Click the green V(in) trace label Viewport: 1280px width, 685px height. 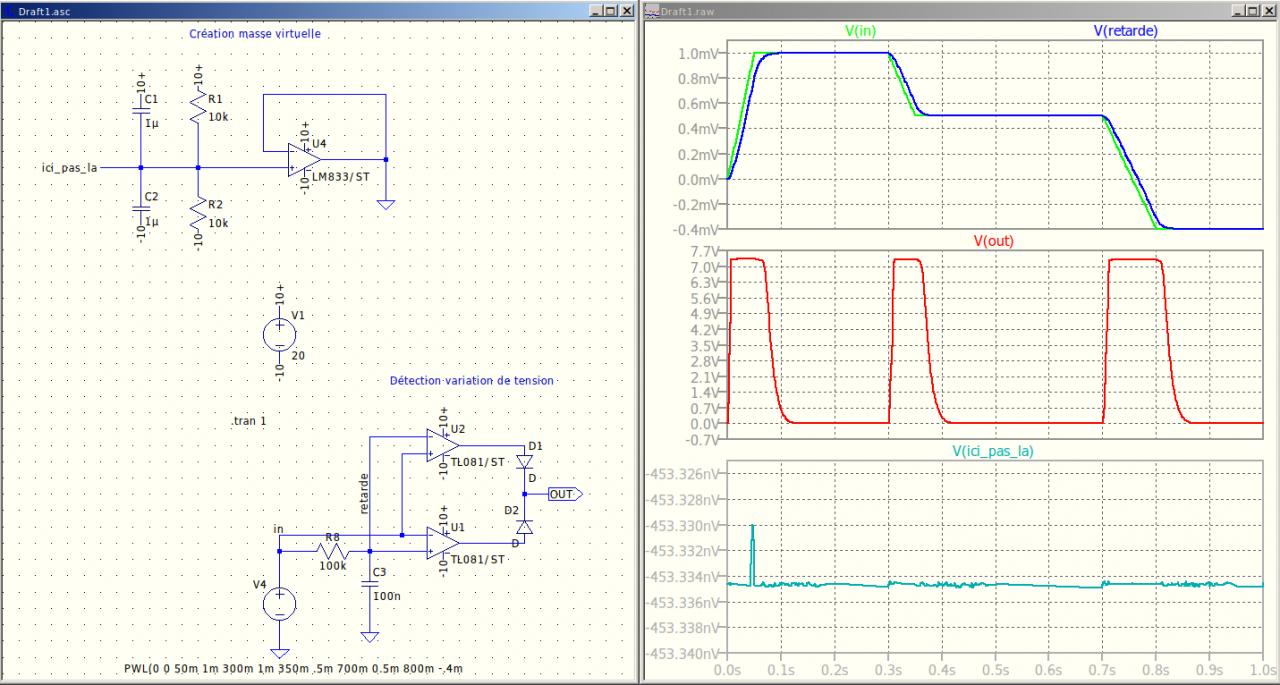[860, 31]
